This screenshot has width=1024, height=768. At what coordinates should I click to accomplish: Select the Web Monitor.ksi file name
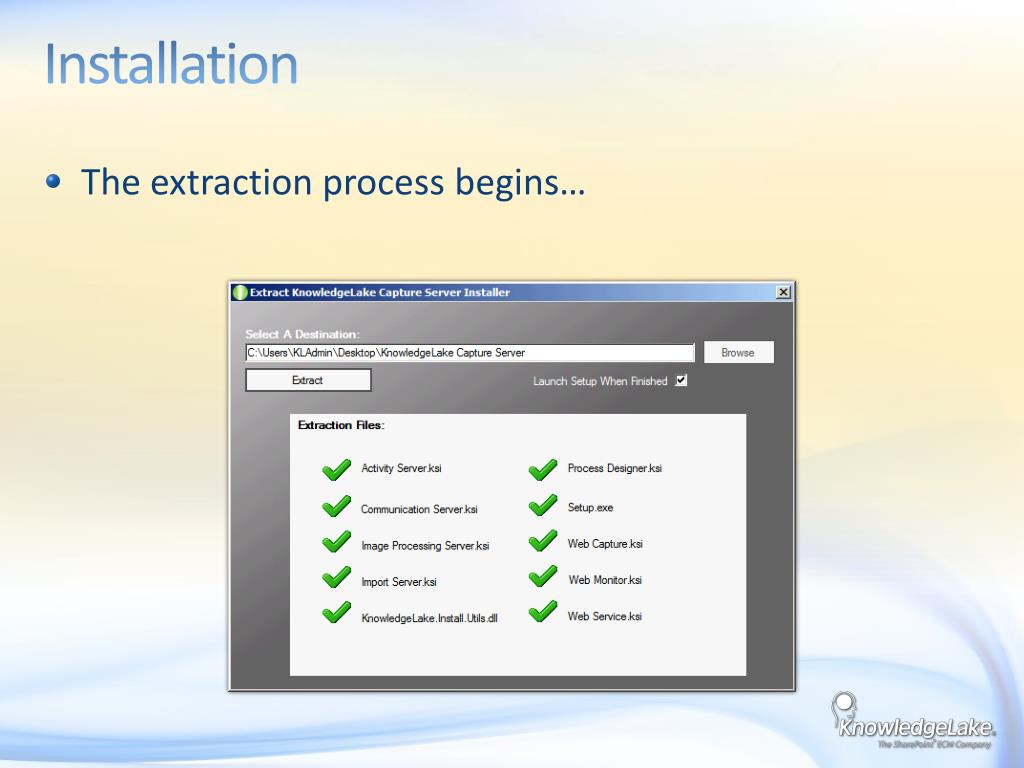[x=605, y=580]
